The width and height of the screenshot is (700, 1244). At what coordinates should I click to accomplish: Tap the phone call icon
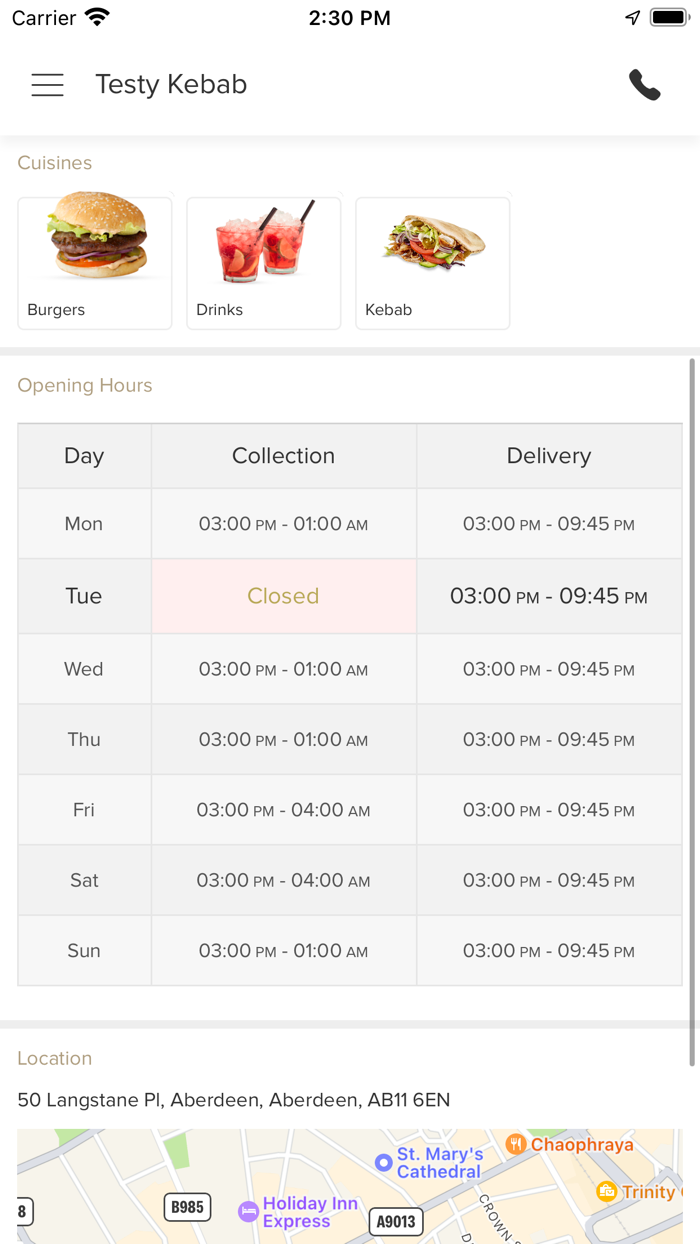point(645,85)
